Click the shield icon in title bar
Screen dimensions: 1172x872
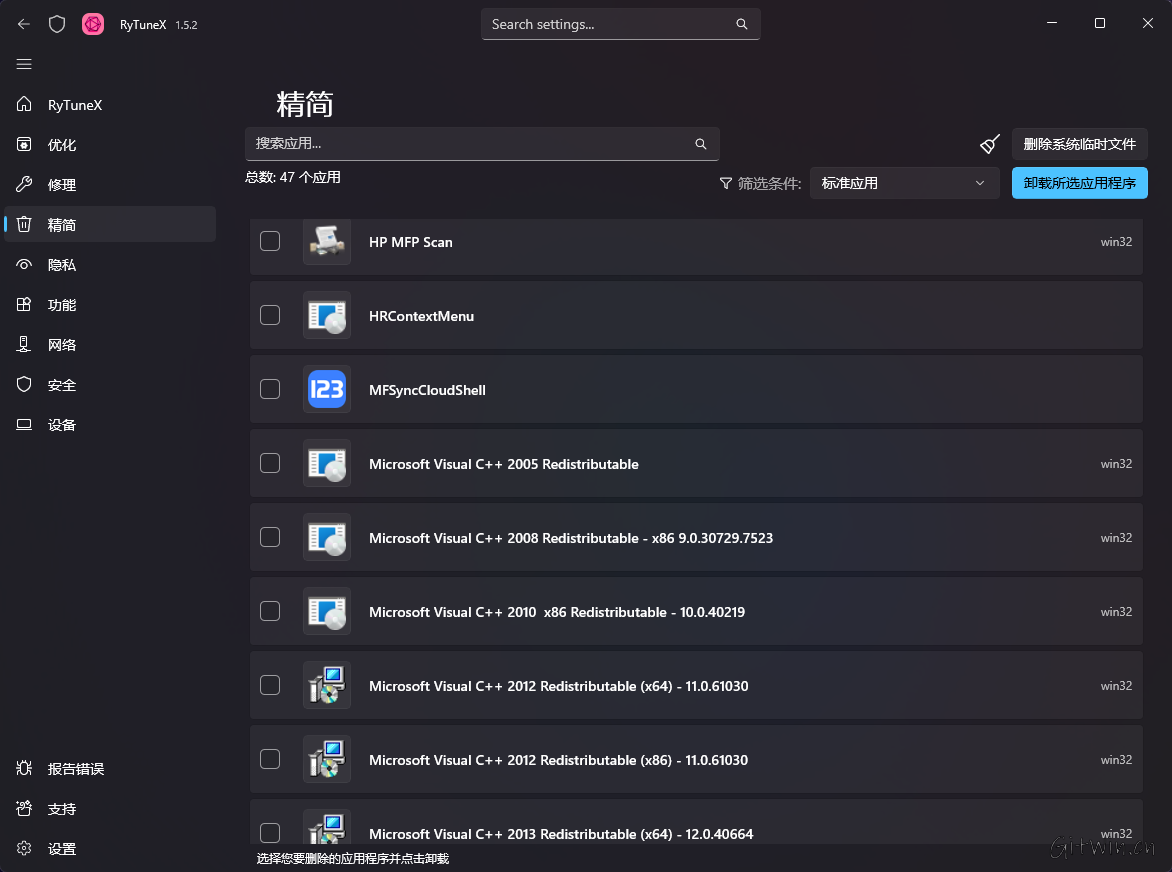point(57,24)
